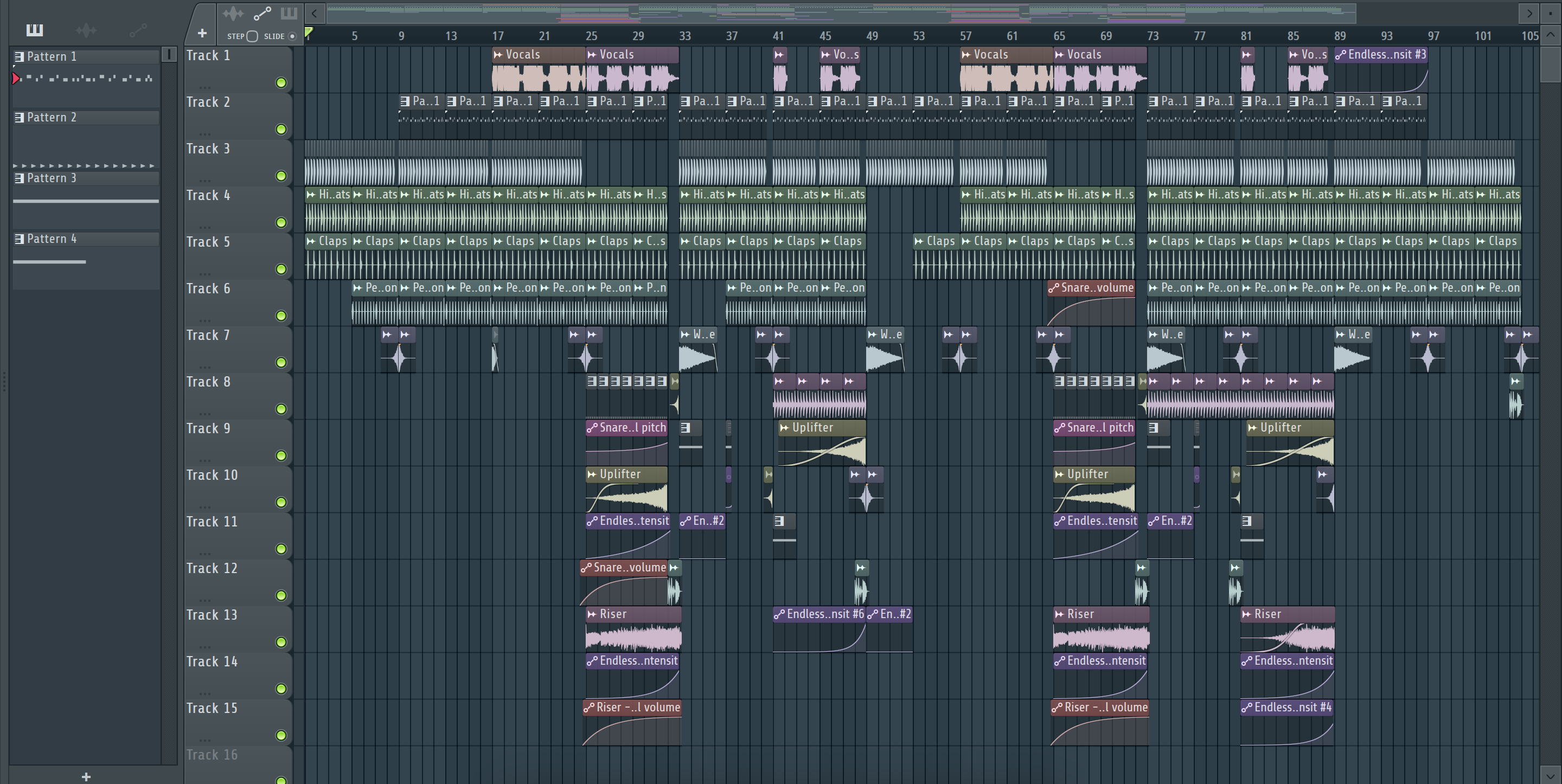Select Pattern 3 in the picker list

pos(86,178)
